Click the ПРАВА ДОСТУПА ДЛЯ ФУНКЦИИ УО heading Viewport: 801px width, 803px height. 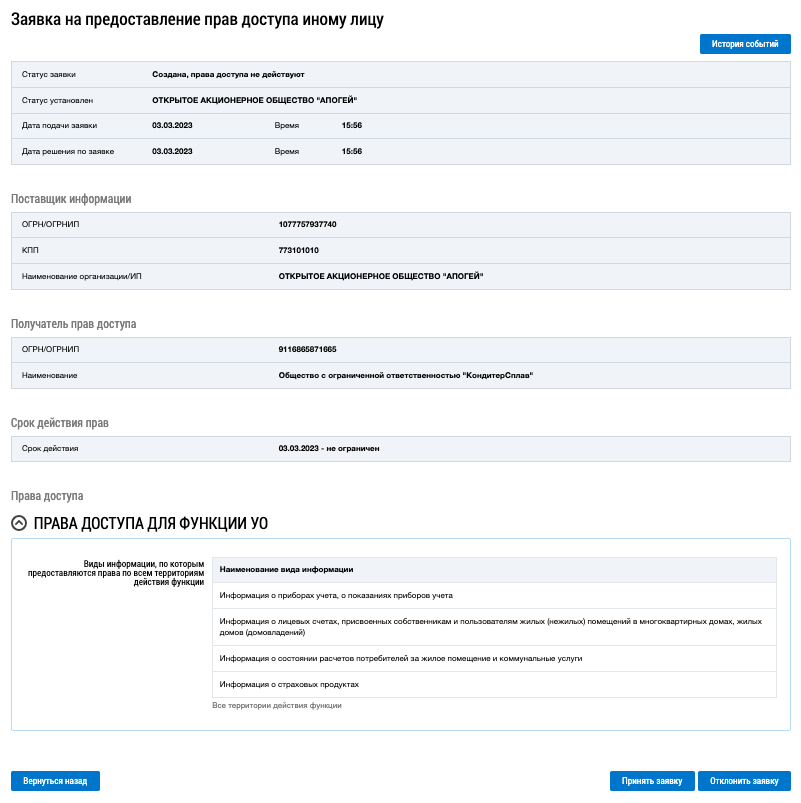[x=150, y=523]
